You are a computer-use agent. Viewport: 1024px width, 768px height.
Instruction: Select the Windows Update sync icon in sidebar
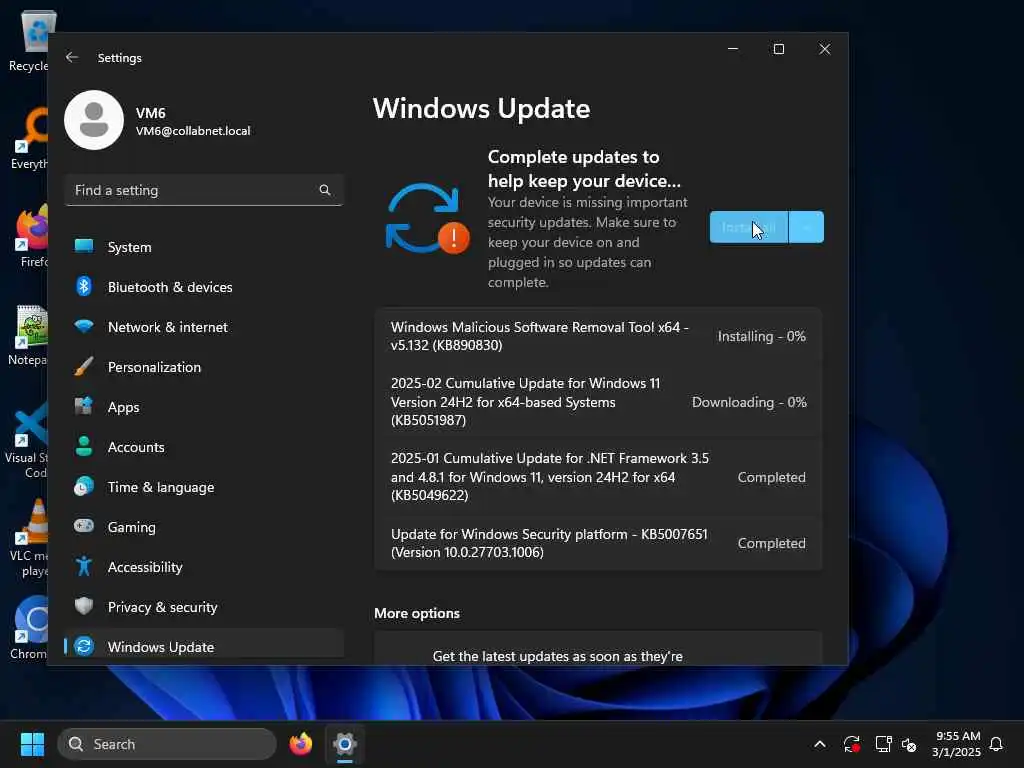coord(84,647)
